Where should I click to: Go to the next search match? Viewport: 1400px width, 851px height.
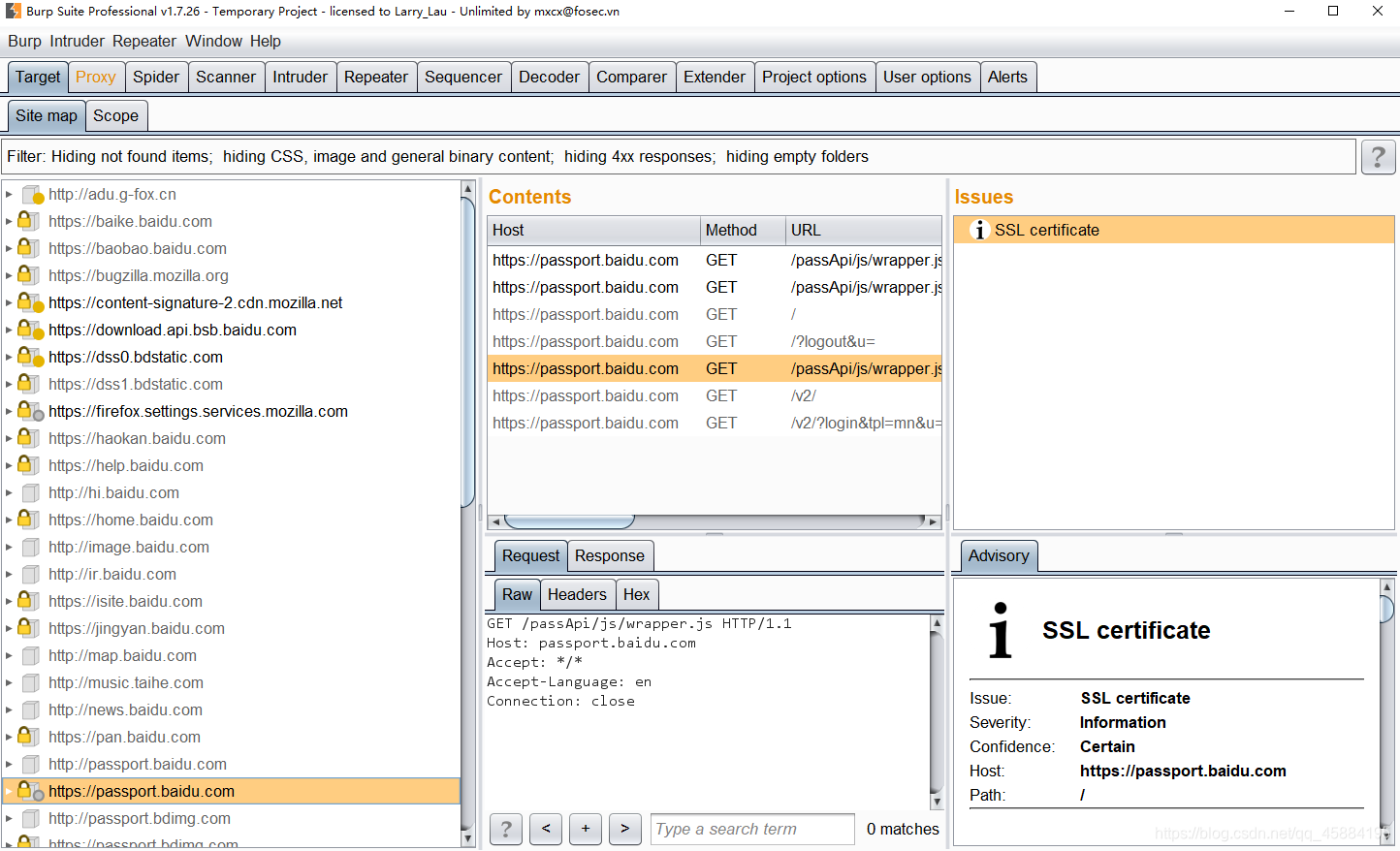coord(624,829)
